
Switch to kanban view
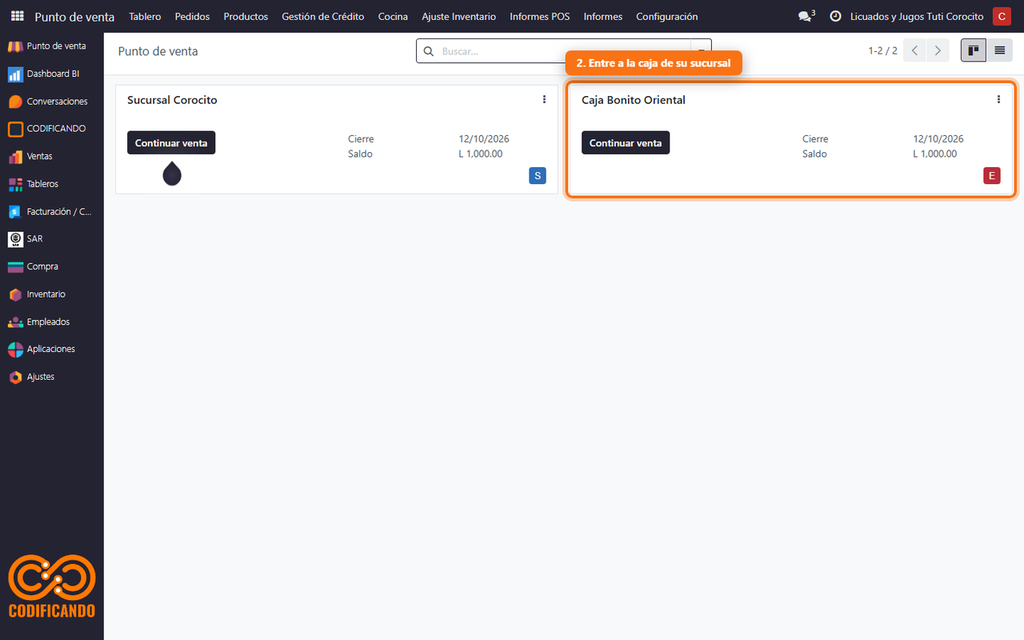(973, 50)
